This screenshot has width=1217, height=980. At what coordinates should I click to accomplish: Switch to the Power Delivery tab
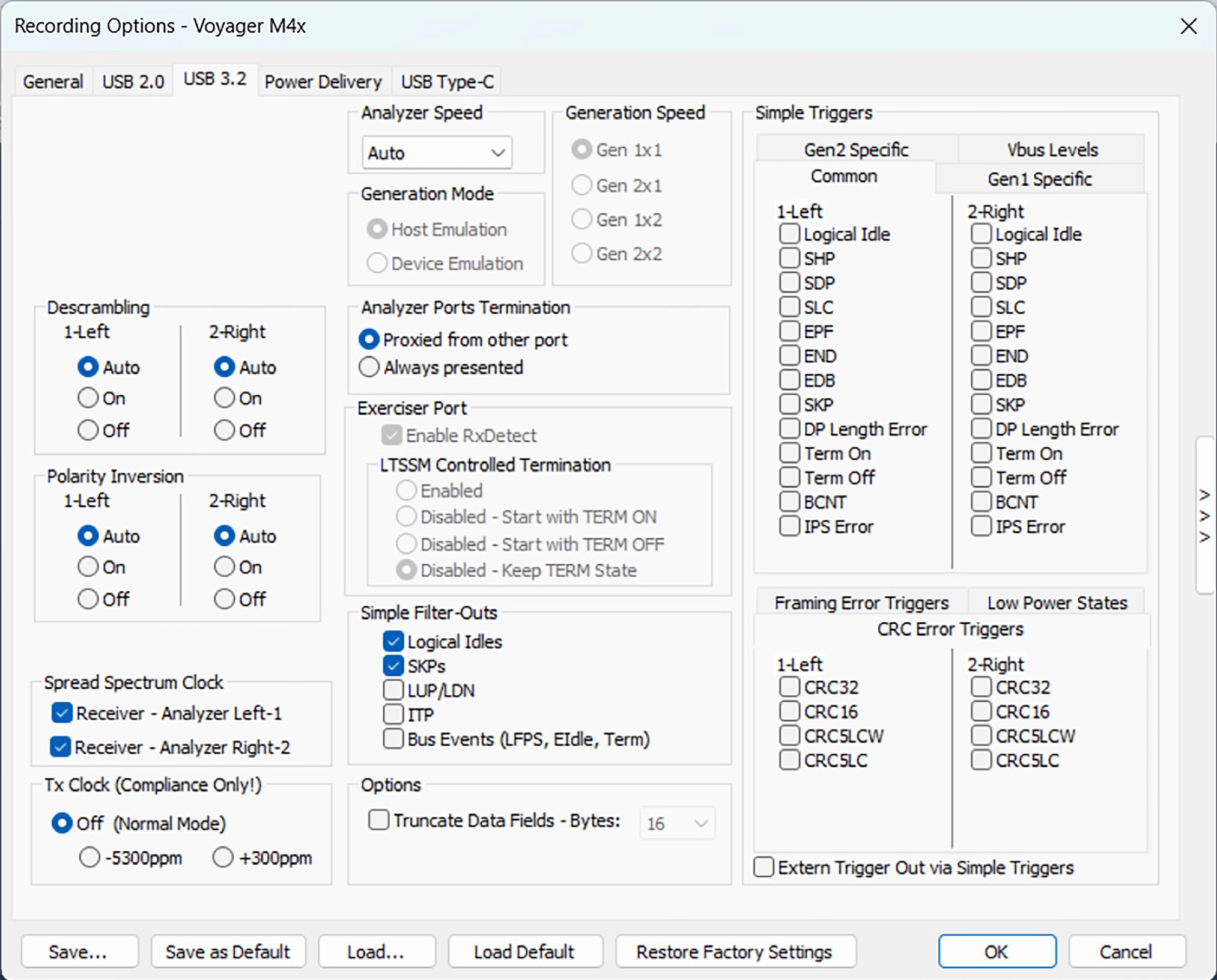click(x=323, y=81)
